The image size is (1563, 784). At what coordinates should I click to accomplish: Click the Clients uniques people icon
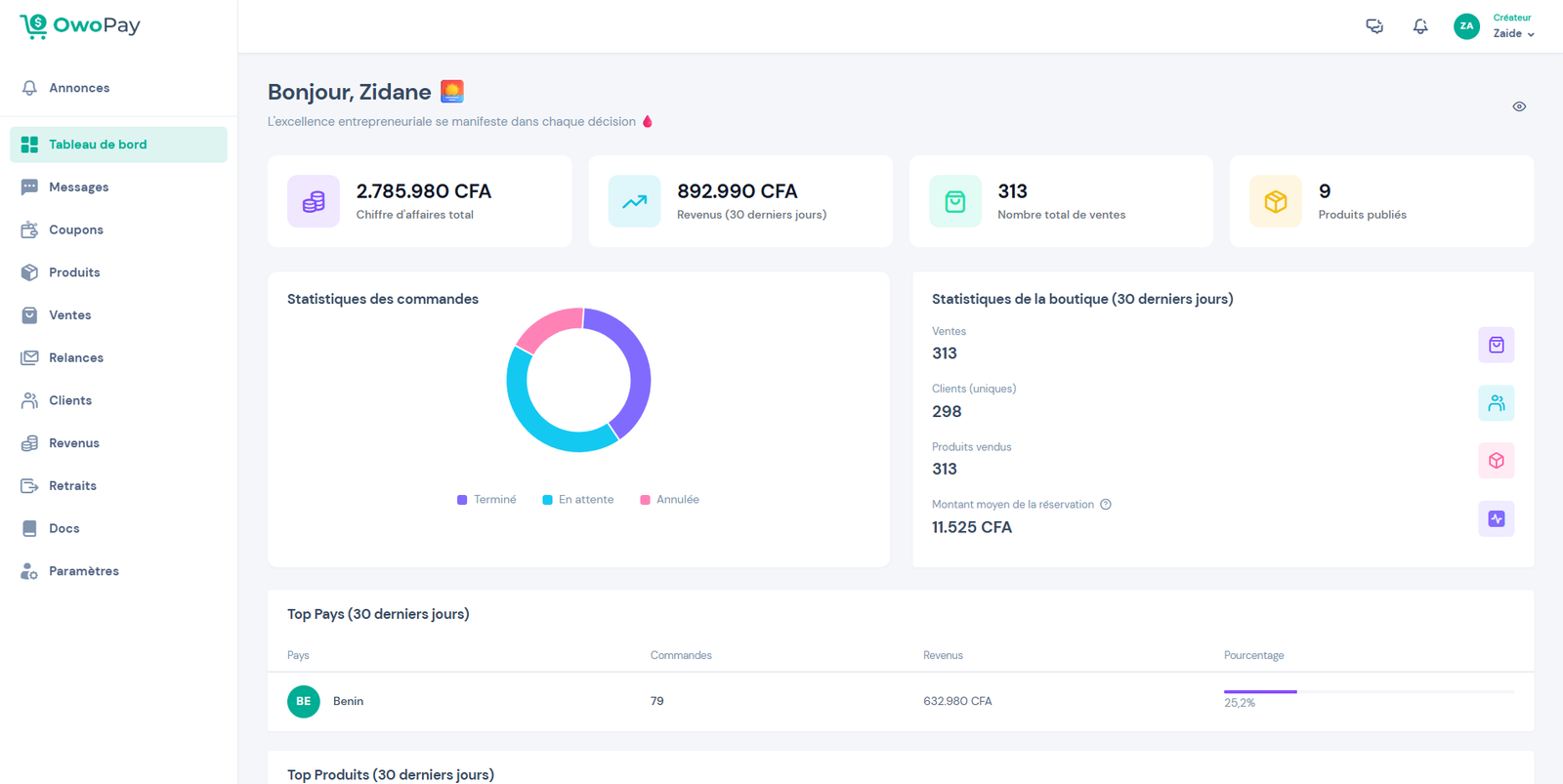tap(1496, 403)
